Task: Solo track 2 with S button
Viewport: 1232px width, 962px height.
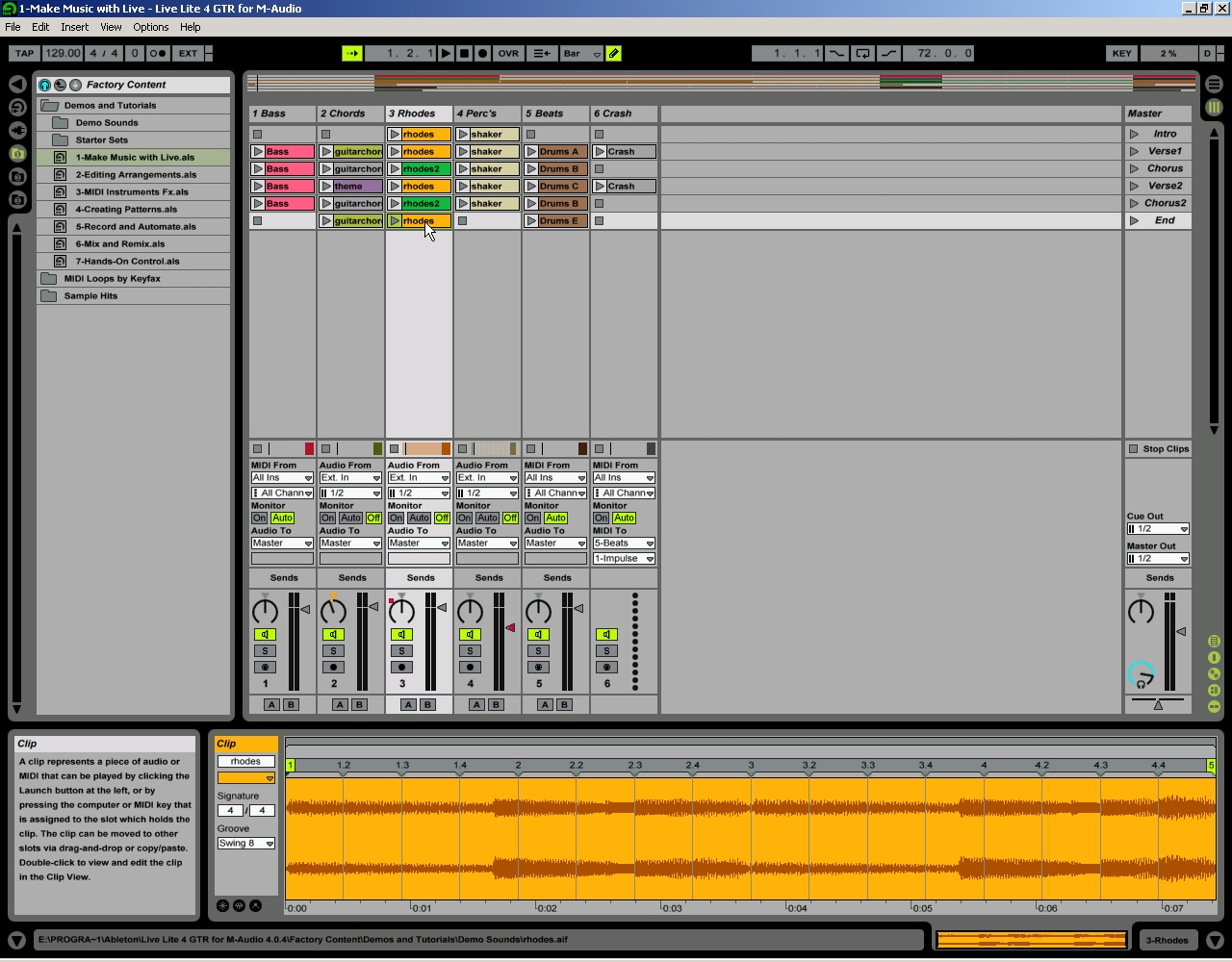Action: [x=333, y=651]
